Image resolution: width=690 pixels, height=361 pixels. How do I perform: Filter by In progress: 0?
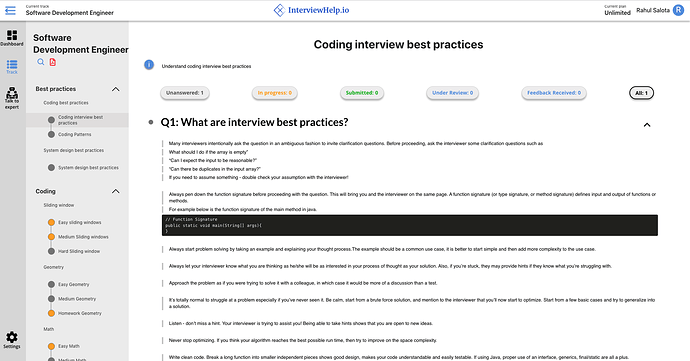pos(275,93)
